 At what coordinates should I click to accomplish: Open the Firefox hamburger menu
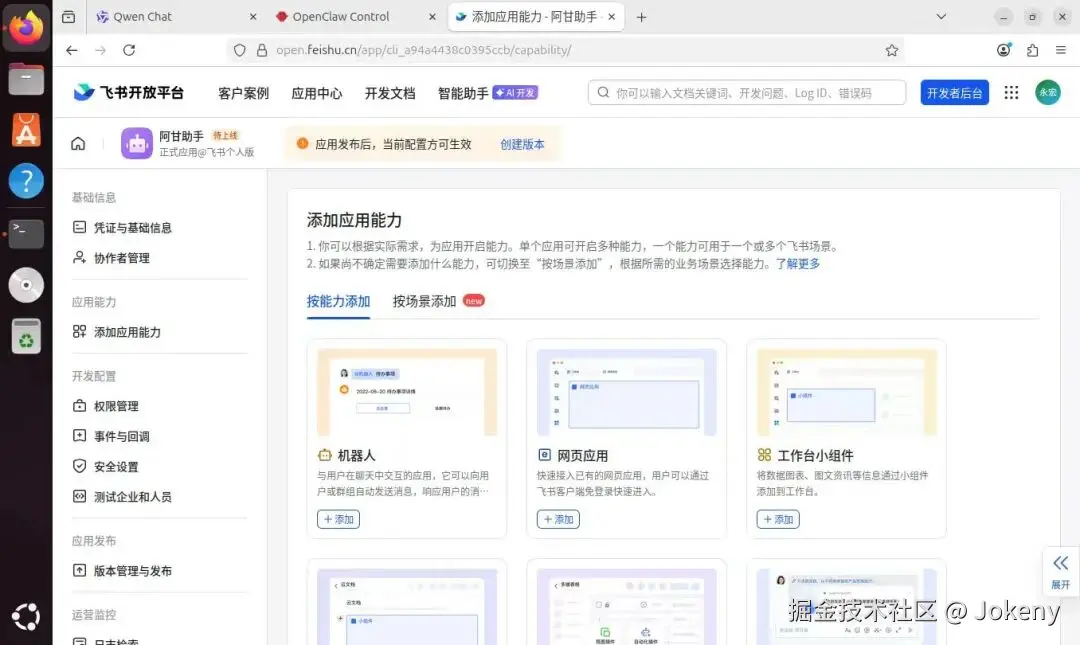pyautogui.click(x=1061, y=50)
